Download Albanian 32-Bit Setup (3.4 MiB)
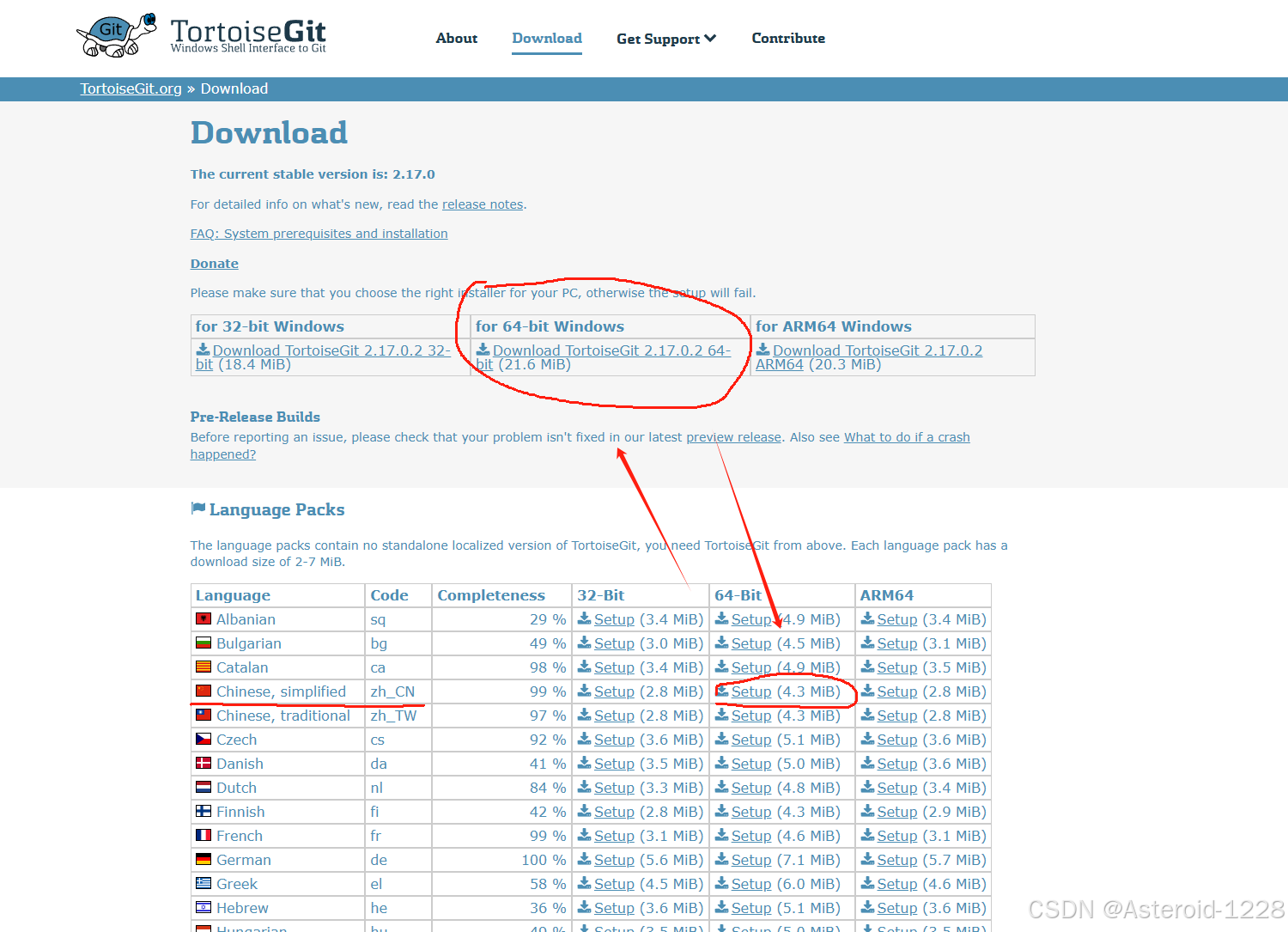The image size is (1288, 932). [614, 619]
